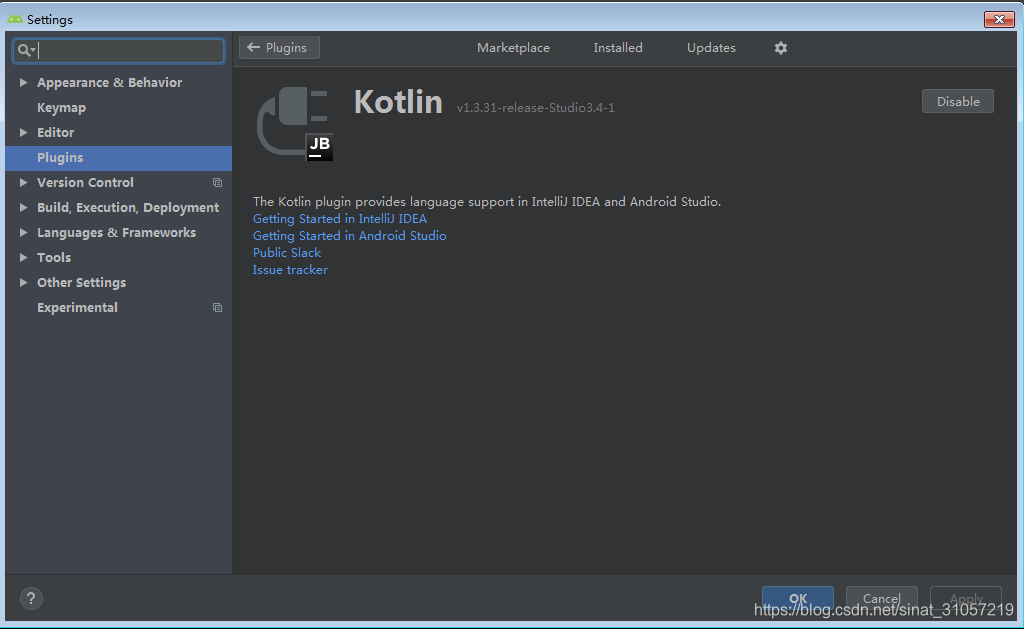Expand the Tools section arrow
Screen dimensions: 1024x629
click(24, 257)
